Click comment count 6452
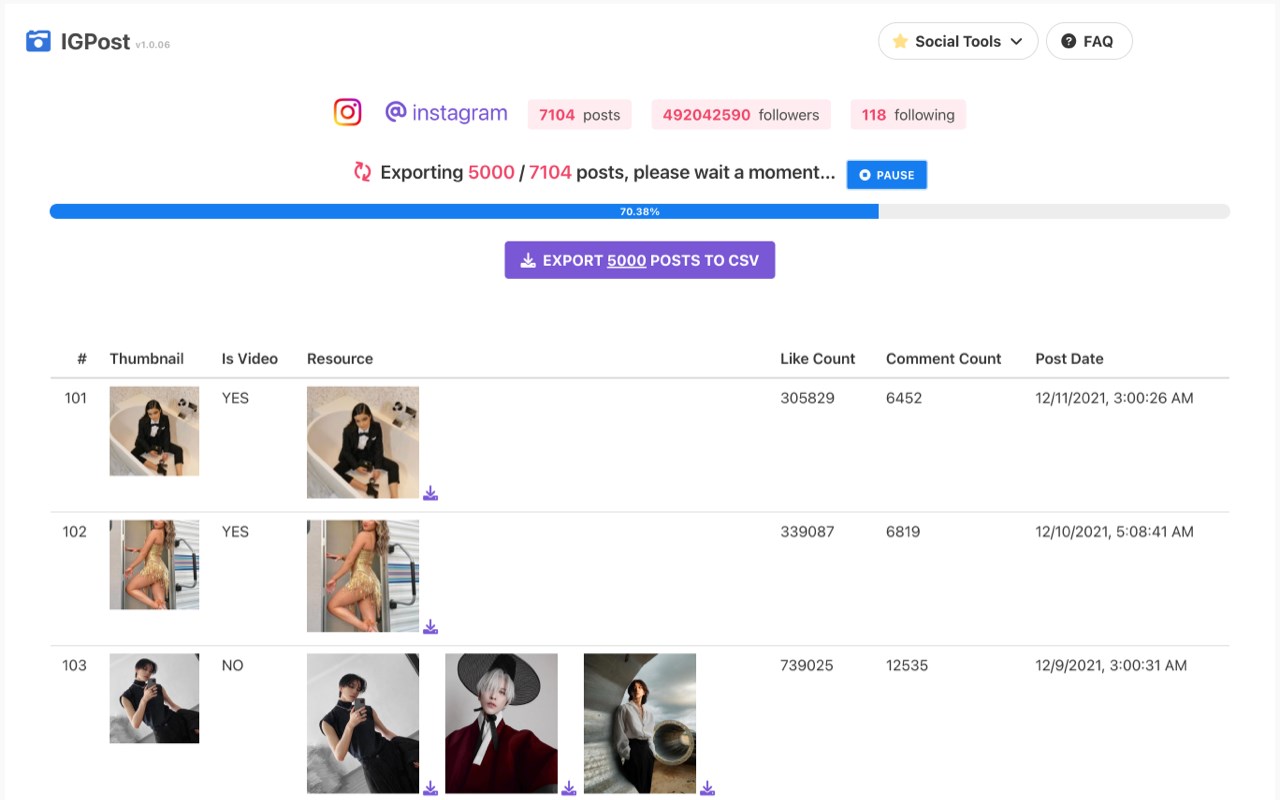The width and height of the screenshot is (1280, 800). click(904, 398)
